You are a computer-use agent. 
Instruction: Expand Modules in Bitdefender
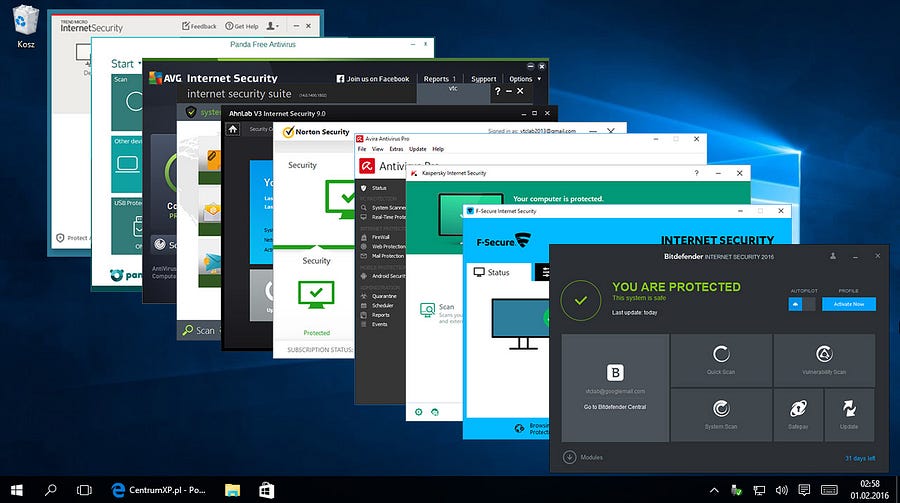tap(583, 457)
